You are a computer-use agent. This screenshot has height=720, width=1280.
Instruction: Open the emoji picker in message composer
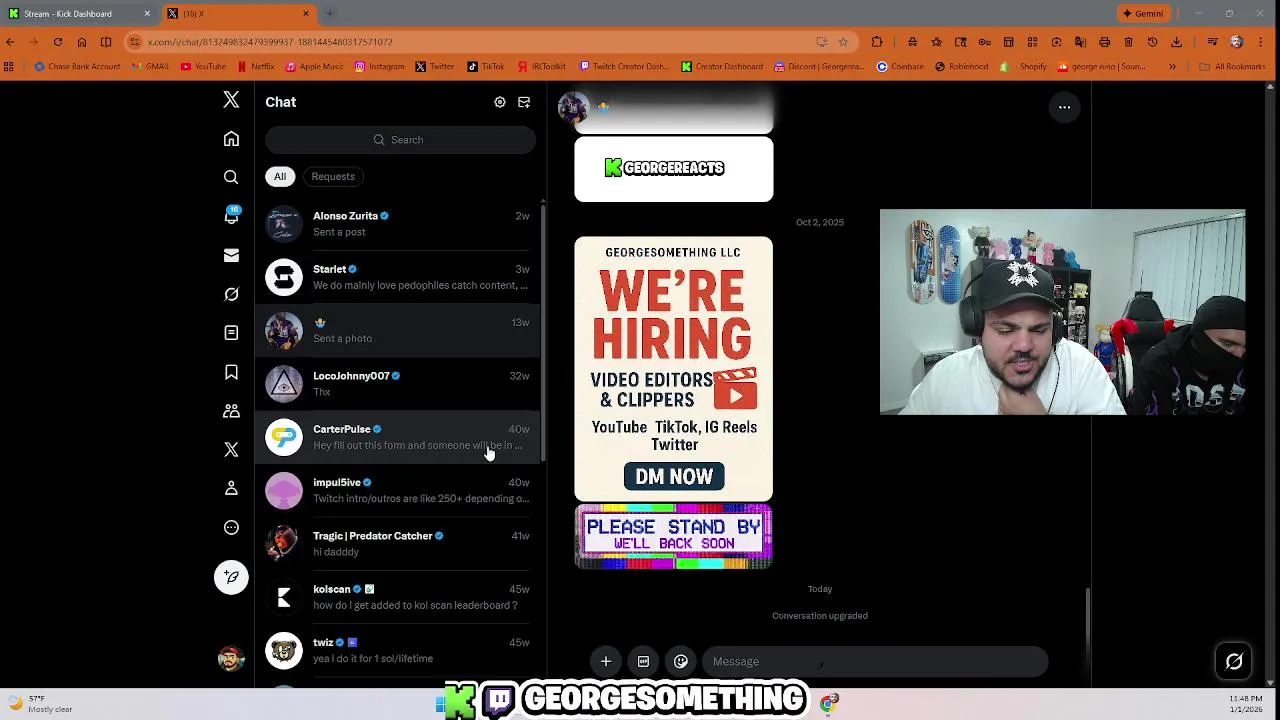pyautogui.click(x=681, y=661)
